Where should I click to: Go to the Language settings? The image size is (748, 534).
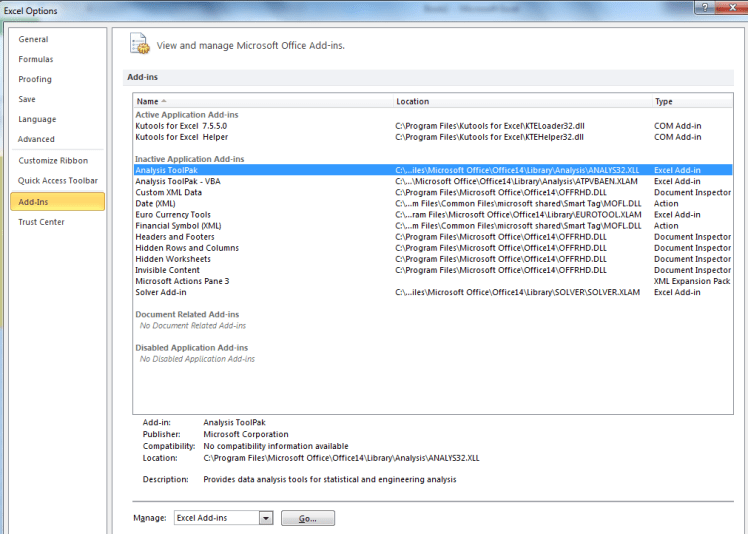[x=37, y=120]
